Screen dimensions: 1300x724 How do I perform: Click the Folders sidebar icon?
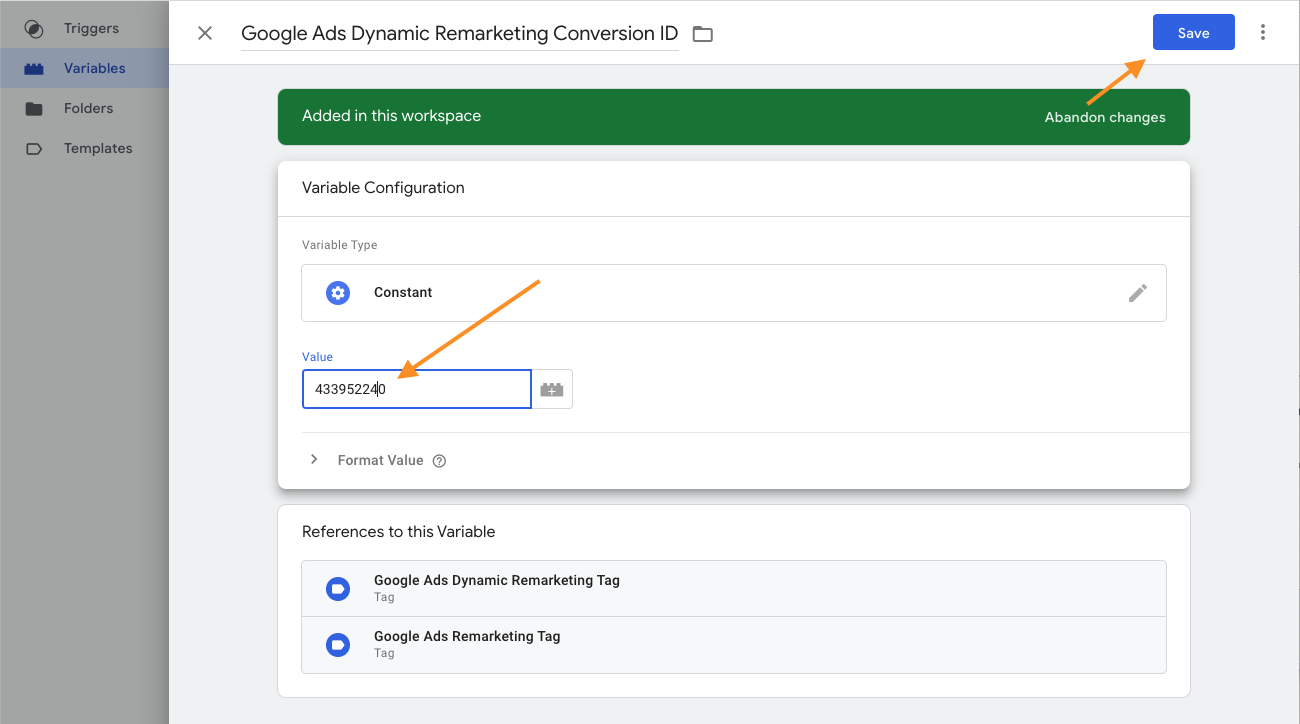point(34,109)
